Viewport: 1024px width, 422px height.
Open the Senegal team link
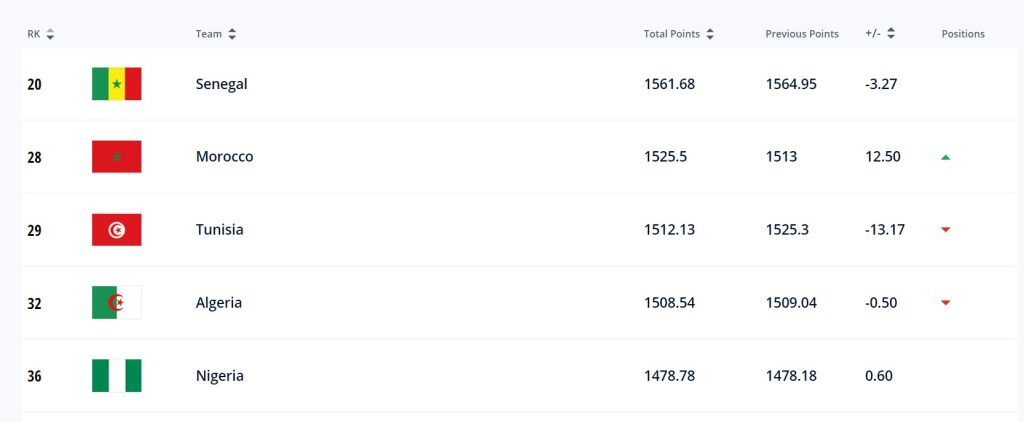point(221,84)
